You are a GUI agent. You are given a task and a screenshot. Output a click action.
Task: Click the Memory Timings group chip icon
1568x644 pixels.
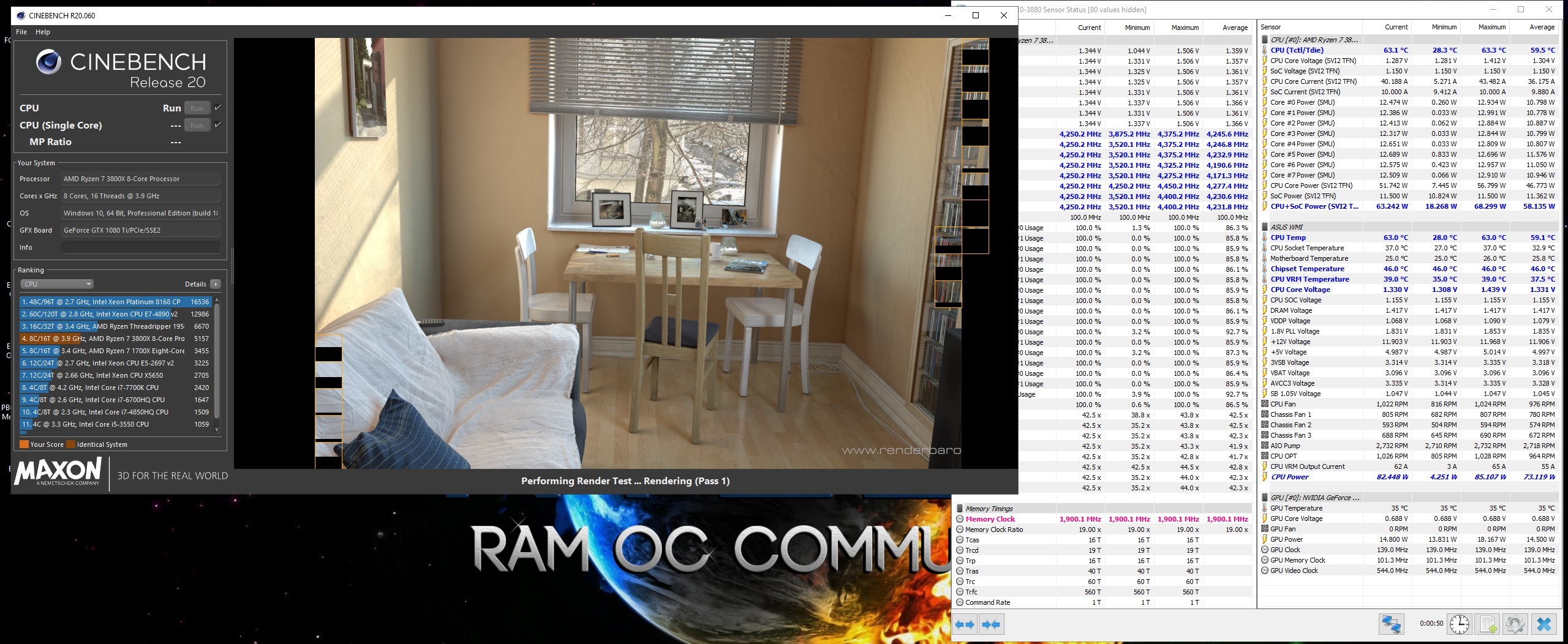(x=960, y=509)
